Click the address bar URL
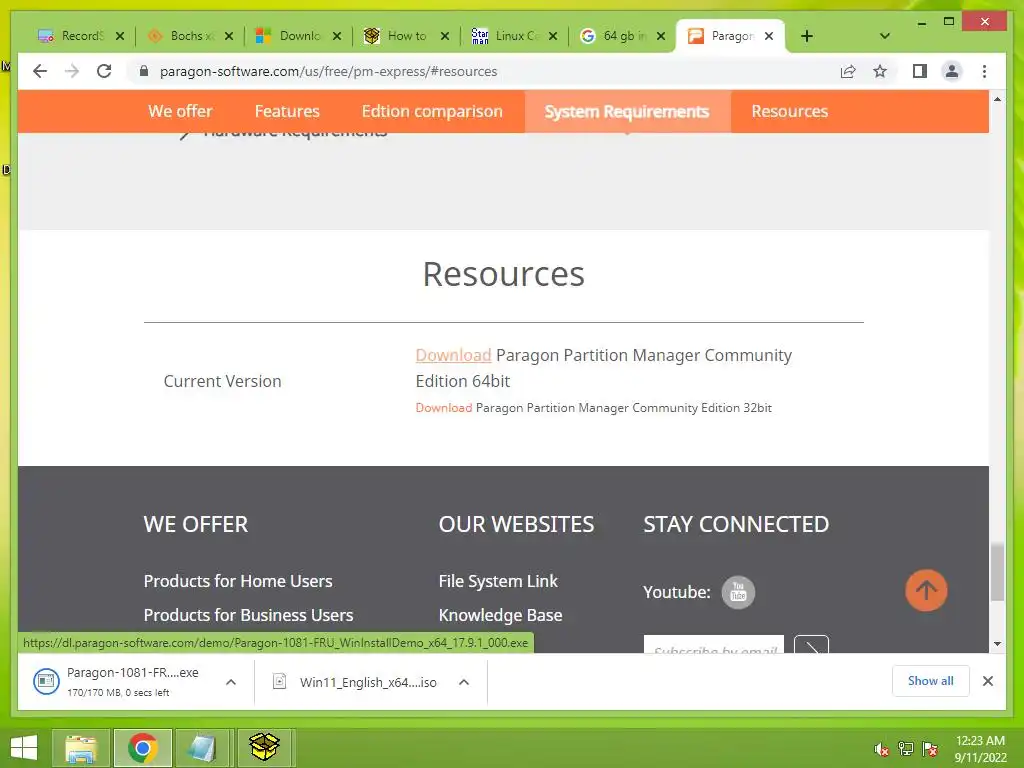This screenshot has width=1024, height=768. click(328, 71)
